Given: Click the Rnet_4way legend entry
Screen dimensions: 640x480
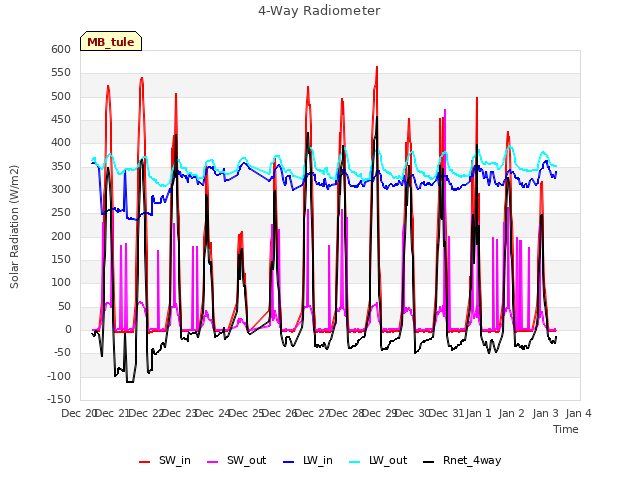Looking at the screenshot, I should (462, 460).
